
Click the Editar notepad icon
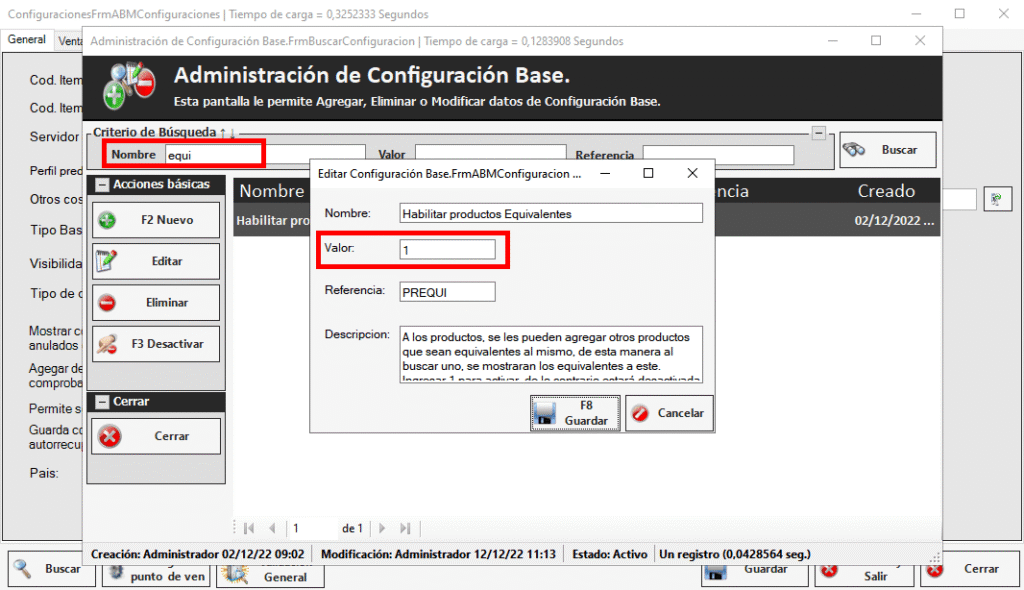click(x=108, y=261)
